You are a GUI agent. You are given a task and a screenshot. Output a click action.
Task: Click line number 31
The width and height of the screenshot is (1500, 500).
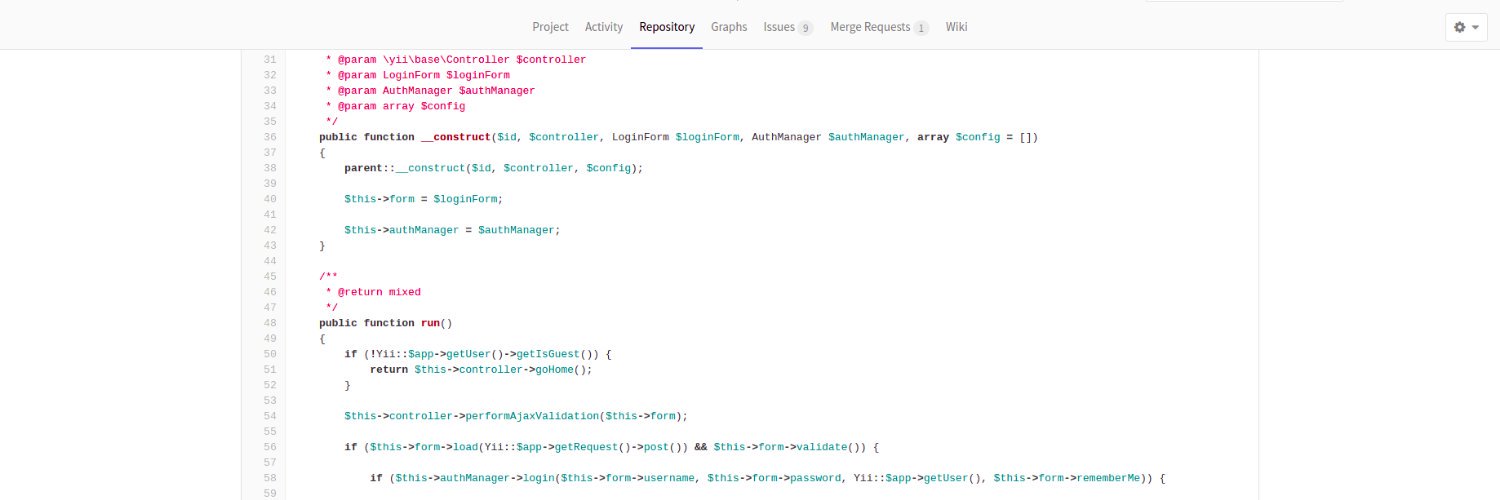tap(270, 60)
